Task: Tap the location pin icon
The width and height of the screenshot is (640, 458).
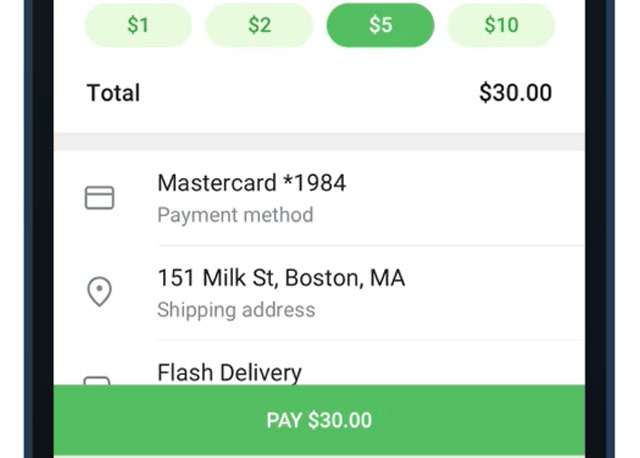Action: click(x=99, y=292)
